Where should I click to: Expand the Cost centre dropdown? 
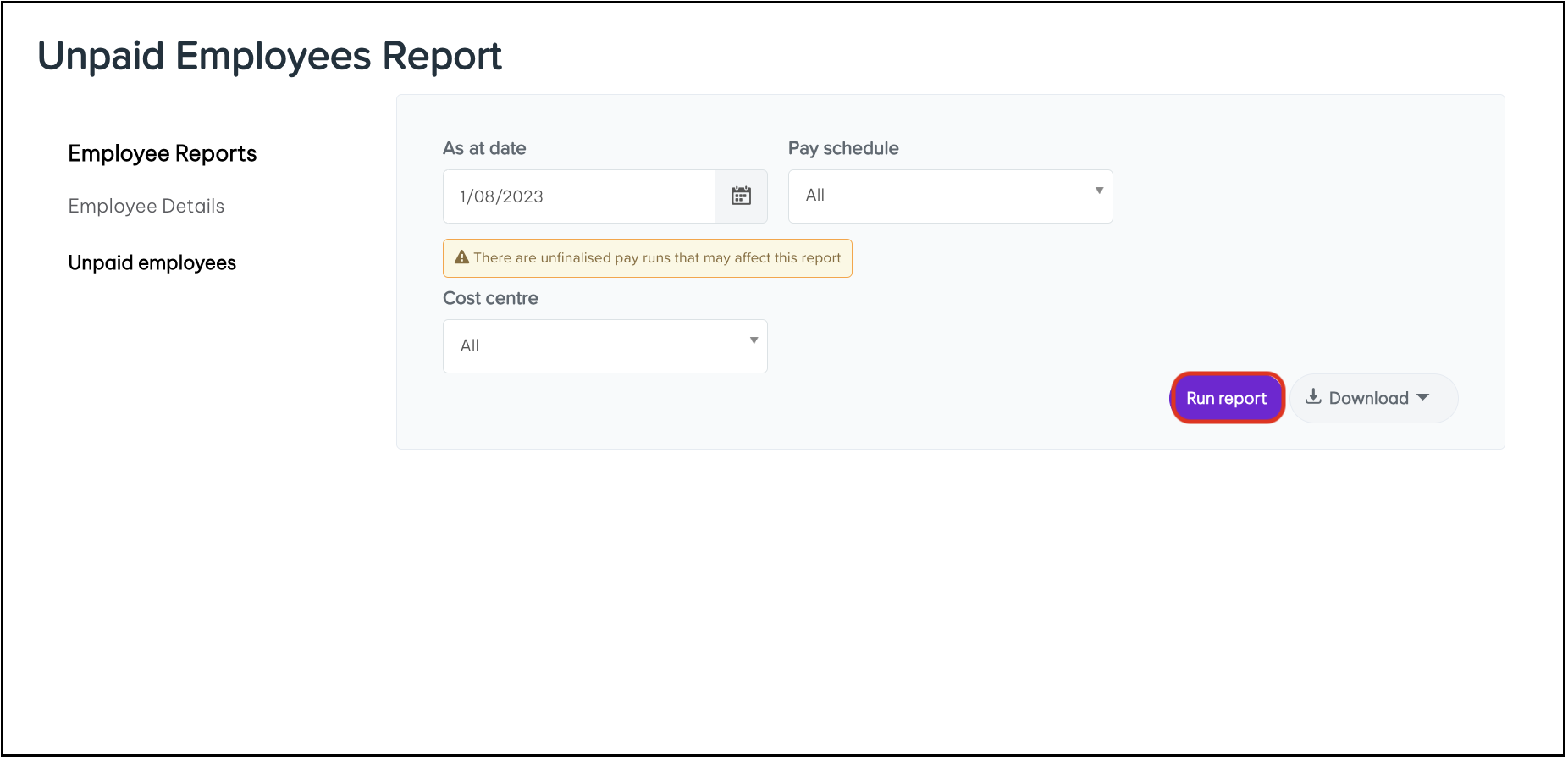click(605, 346)
